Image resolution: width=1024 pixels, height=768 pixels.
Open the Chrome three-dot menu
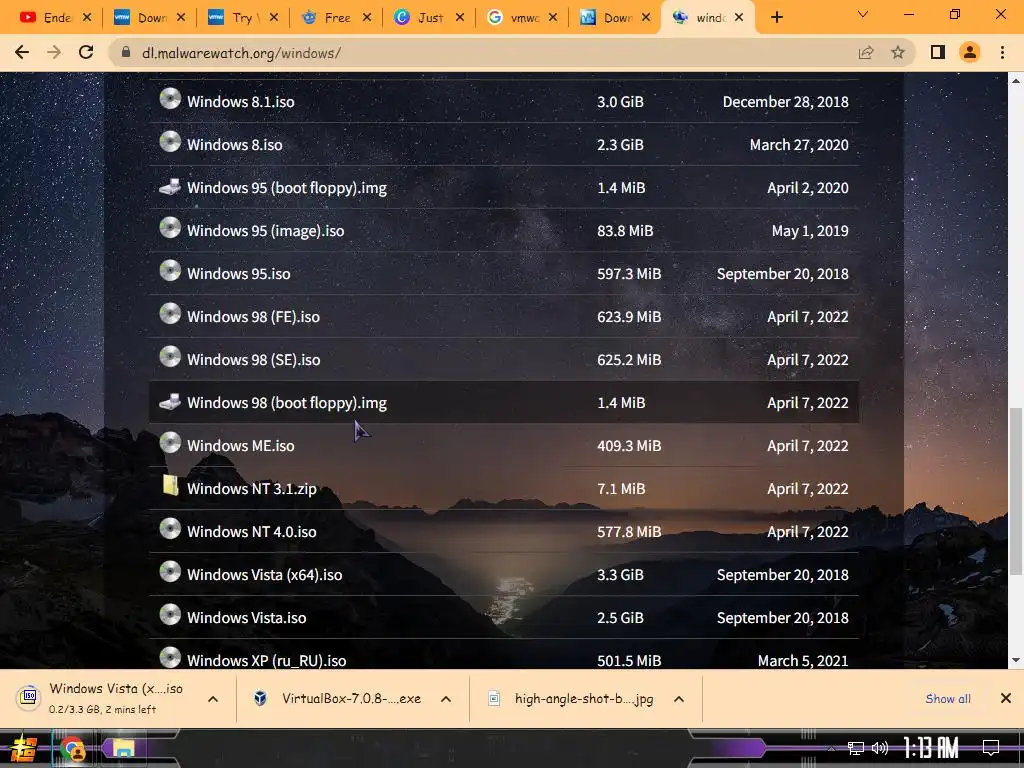click(1002, 52)
